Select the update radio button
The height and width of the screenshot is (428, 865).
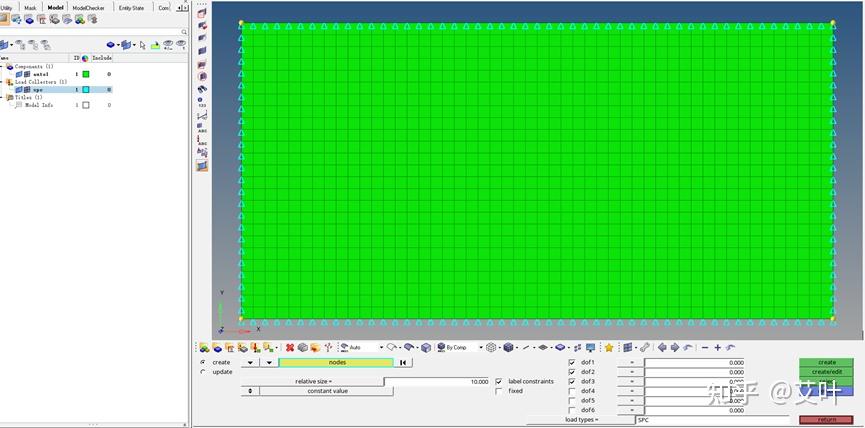coord(202,372)
